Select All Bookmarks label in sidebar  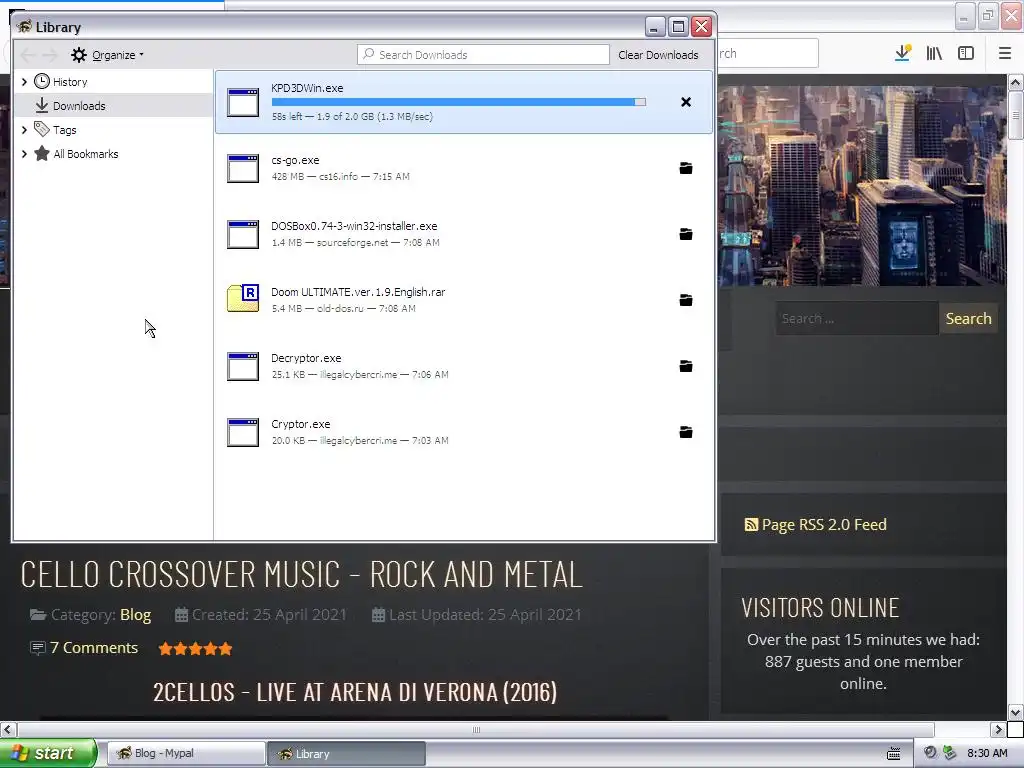[x=86, y=154]
